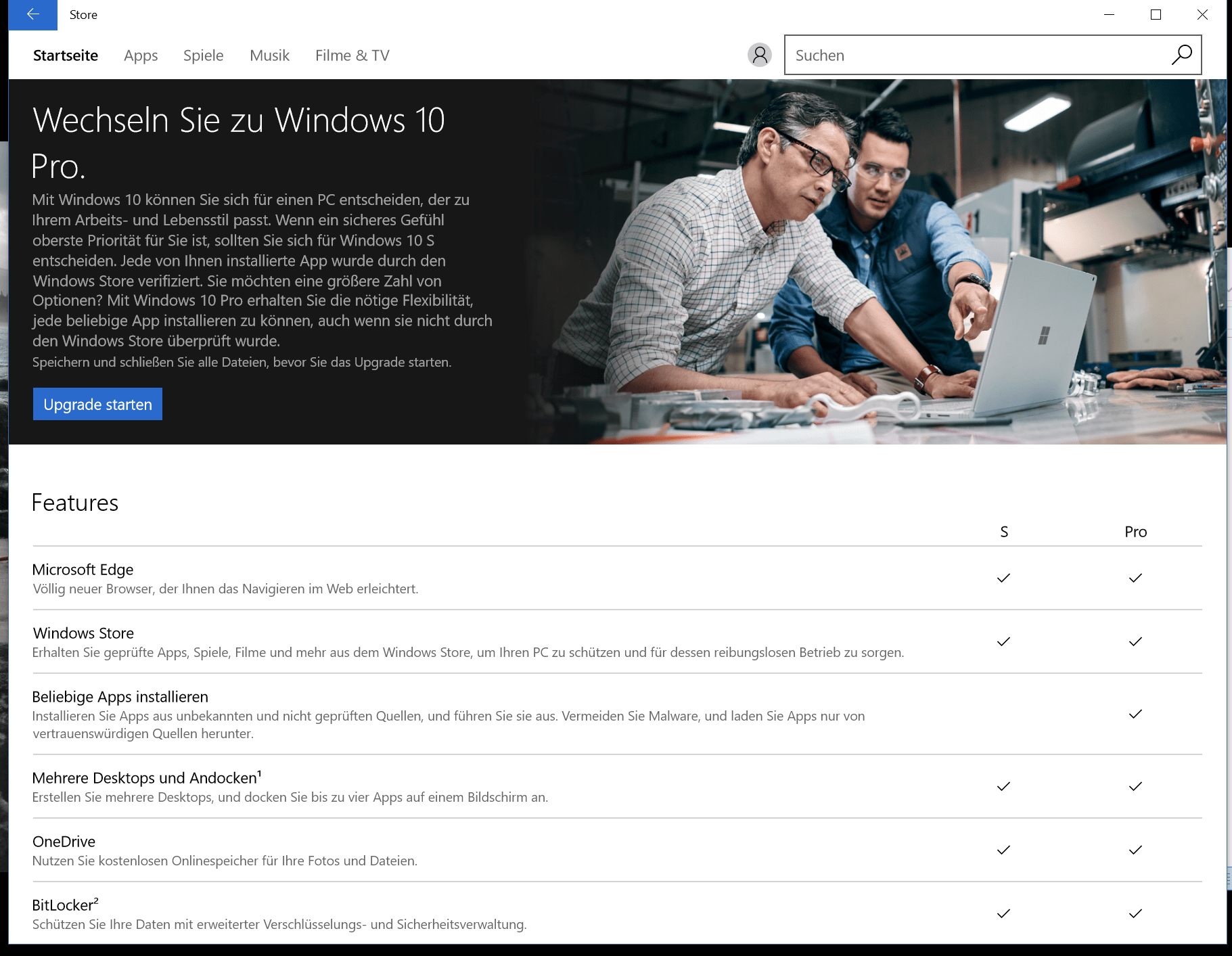Image resolution: width=1232 pixels, height=956 pixels.
Task: Click S checkmark for Microsoft Edge
Action: point(1003,578)
